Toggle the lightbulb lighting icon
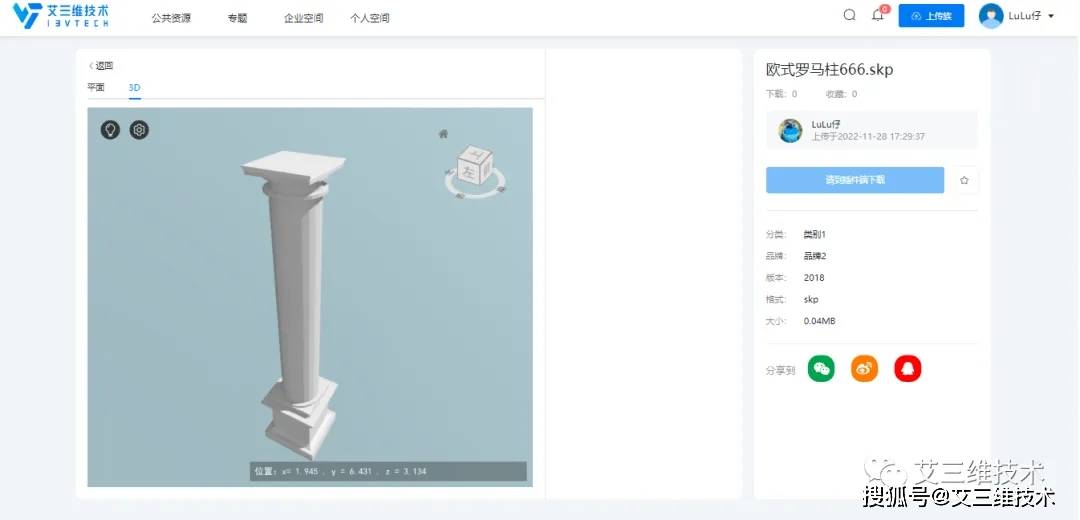Image resolution: width=1080 pixels, height=520 pixels. (110, 129)
